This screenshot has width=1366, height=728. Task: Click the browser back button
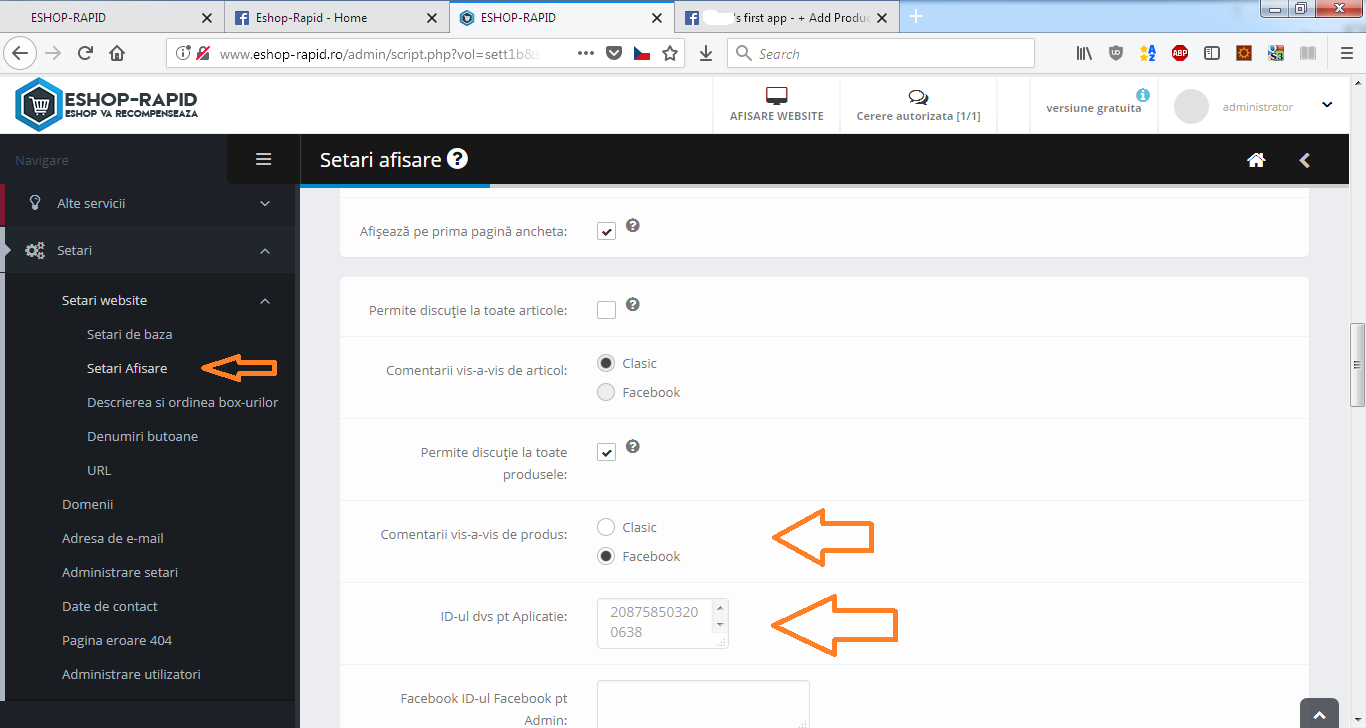pos(21,54)
